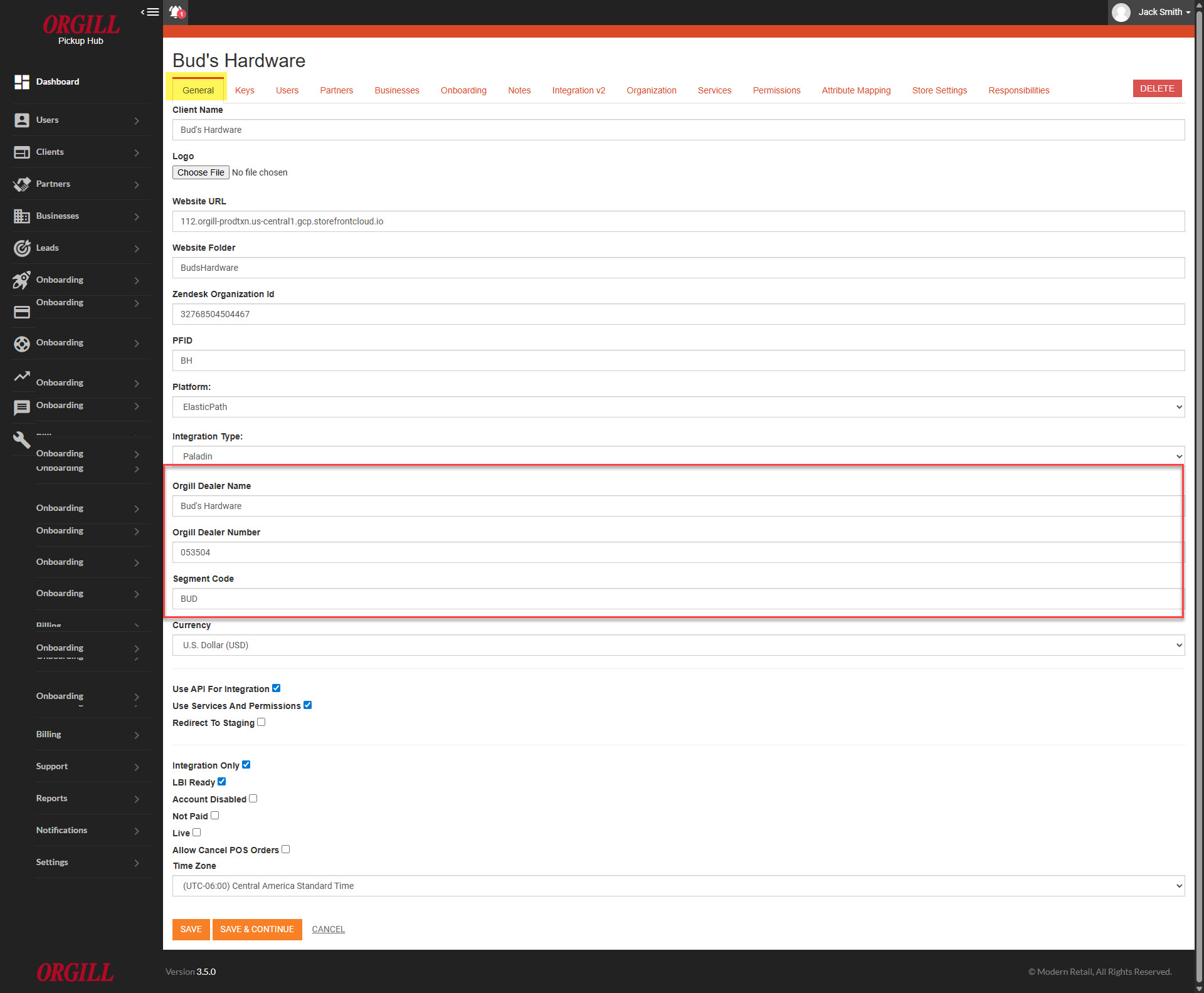The height and width of the screenshot is (993, 1204).
Task: Expand the Billing sidebar chevron
Action: [137, 735]
